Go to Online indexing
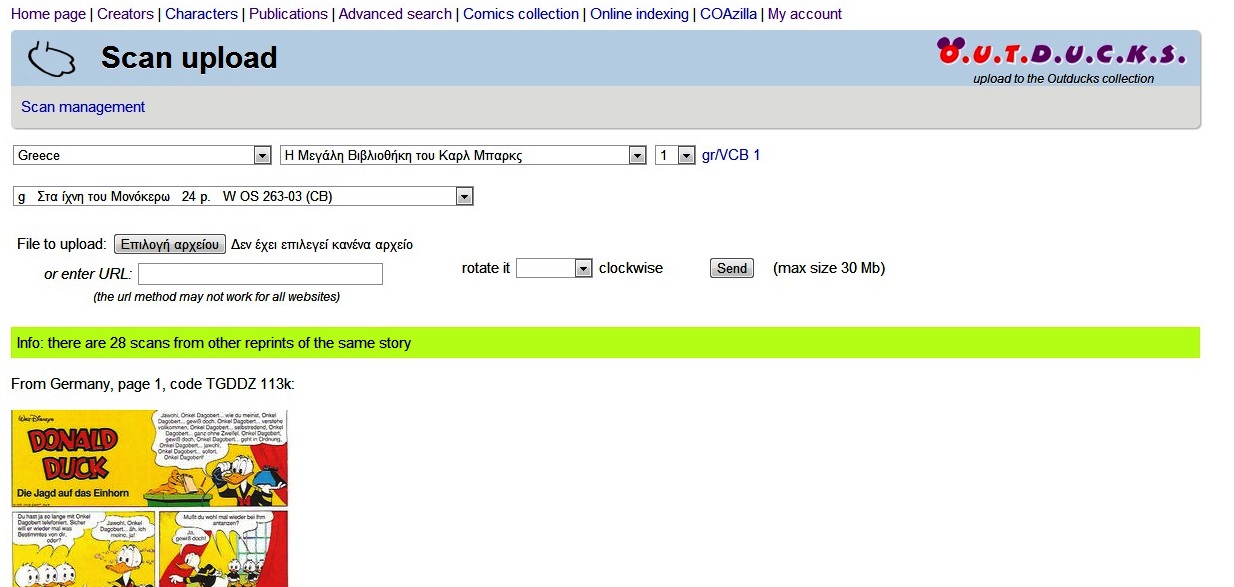Viewport: 1234px width, 587px height. 639,14
